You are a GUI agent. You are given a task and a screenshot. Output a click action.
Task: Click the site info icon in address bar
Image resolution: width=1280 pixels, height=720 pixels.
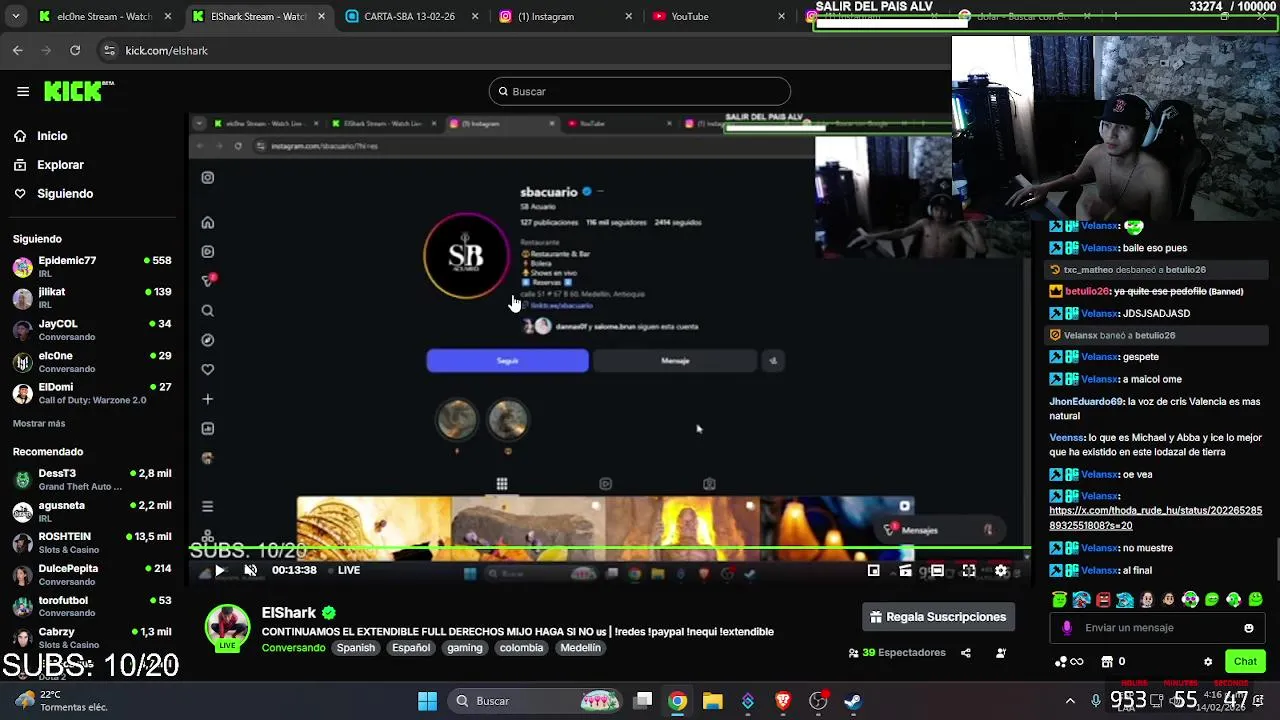(x=109, y=50)
